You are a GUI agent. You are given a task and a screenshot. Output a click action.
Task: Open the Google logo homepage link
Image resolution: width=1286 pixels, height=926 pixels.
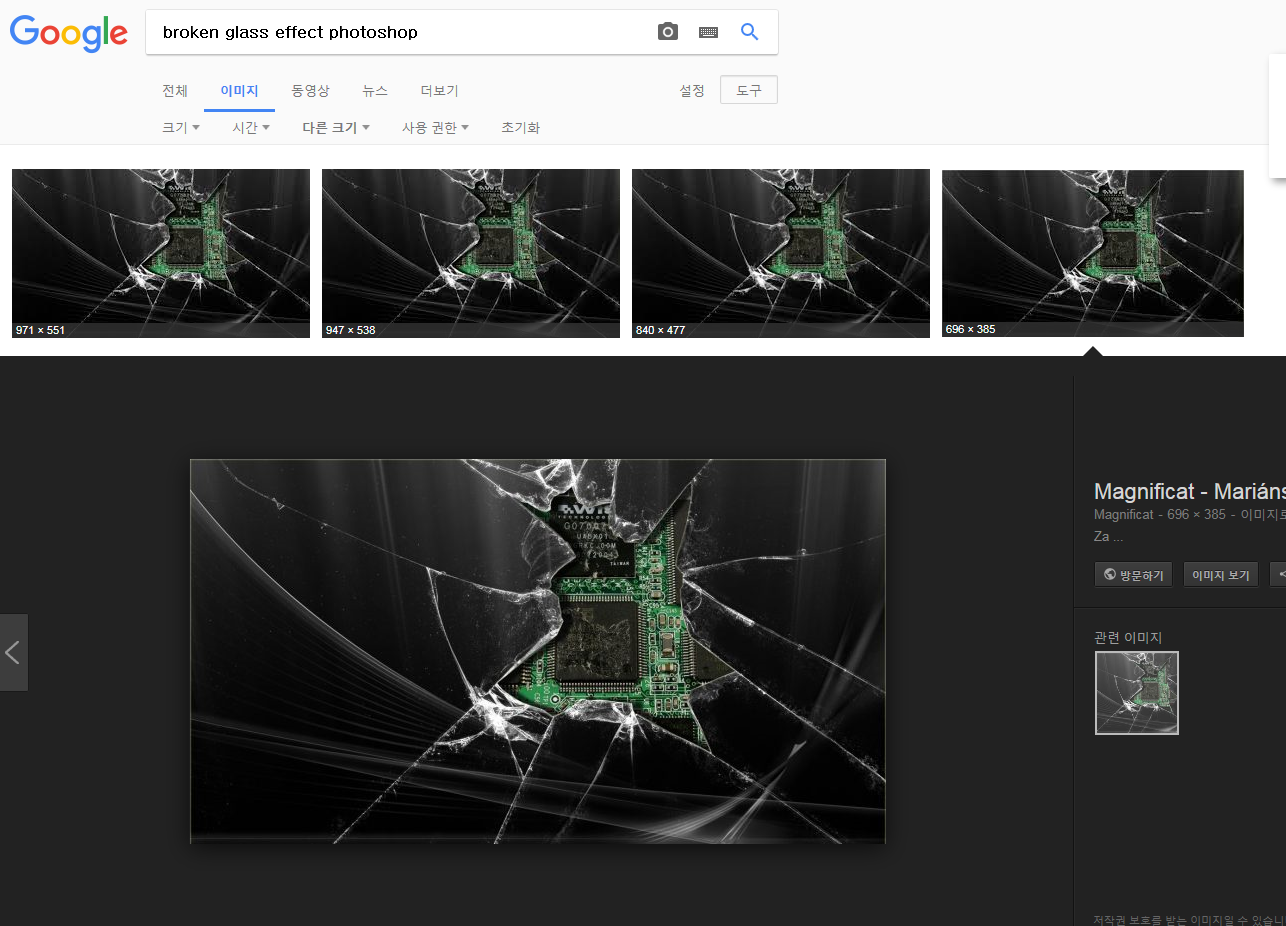pos(69,32)
